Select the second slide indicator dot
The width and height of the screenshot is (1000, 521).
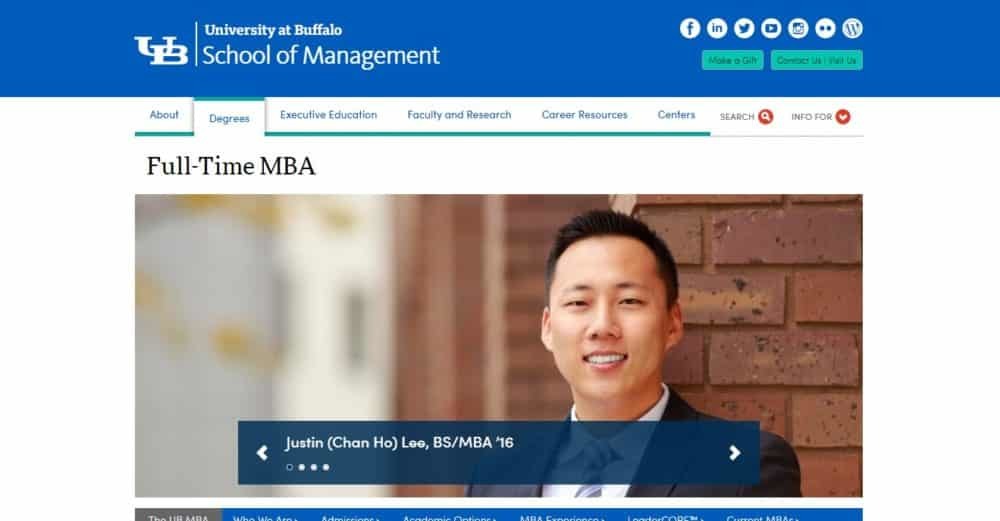tap(302, 467)
